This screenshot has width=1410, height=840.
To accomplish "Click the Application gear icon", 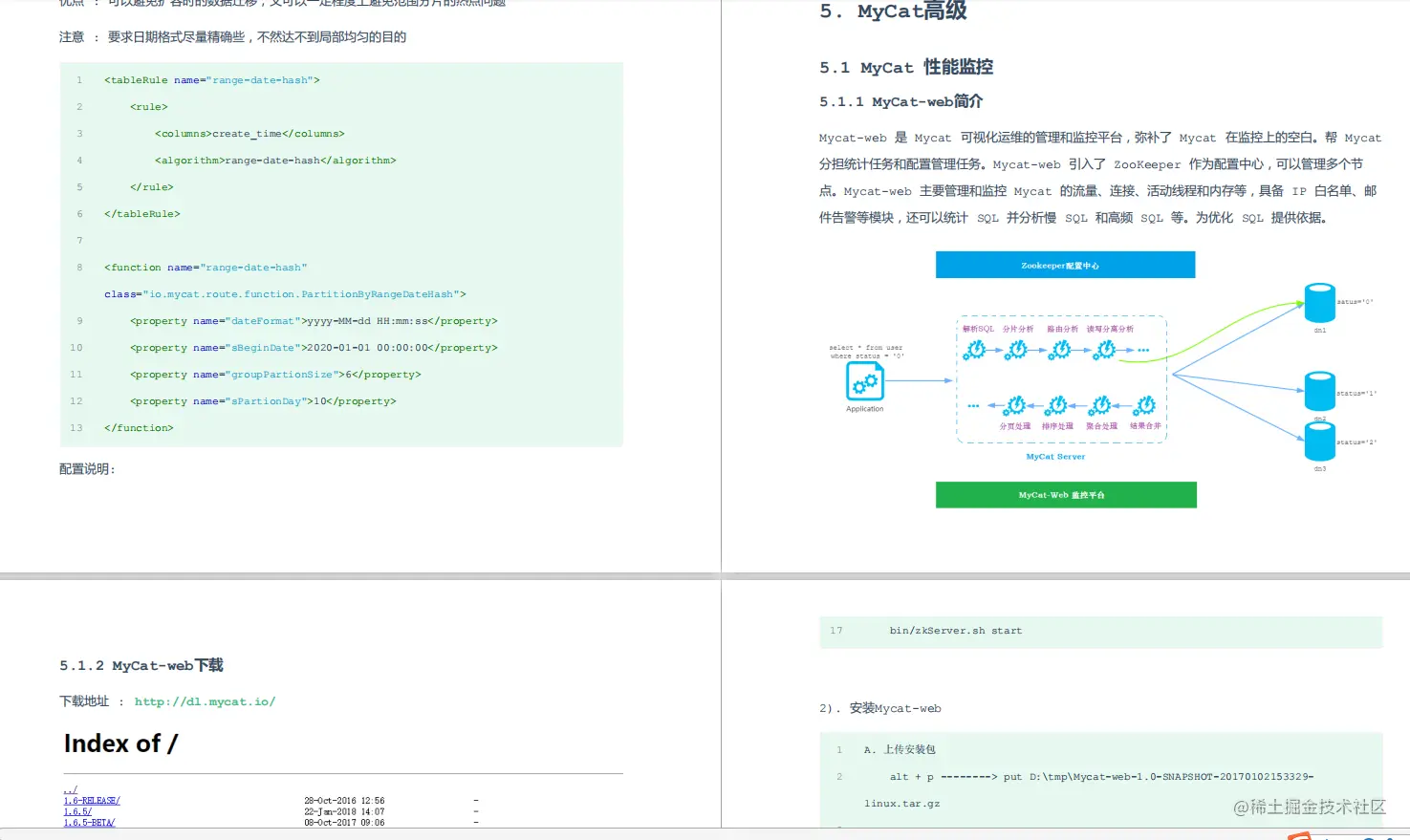I will [864, 380].
